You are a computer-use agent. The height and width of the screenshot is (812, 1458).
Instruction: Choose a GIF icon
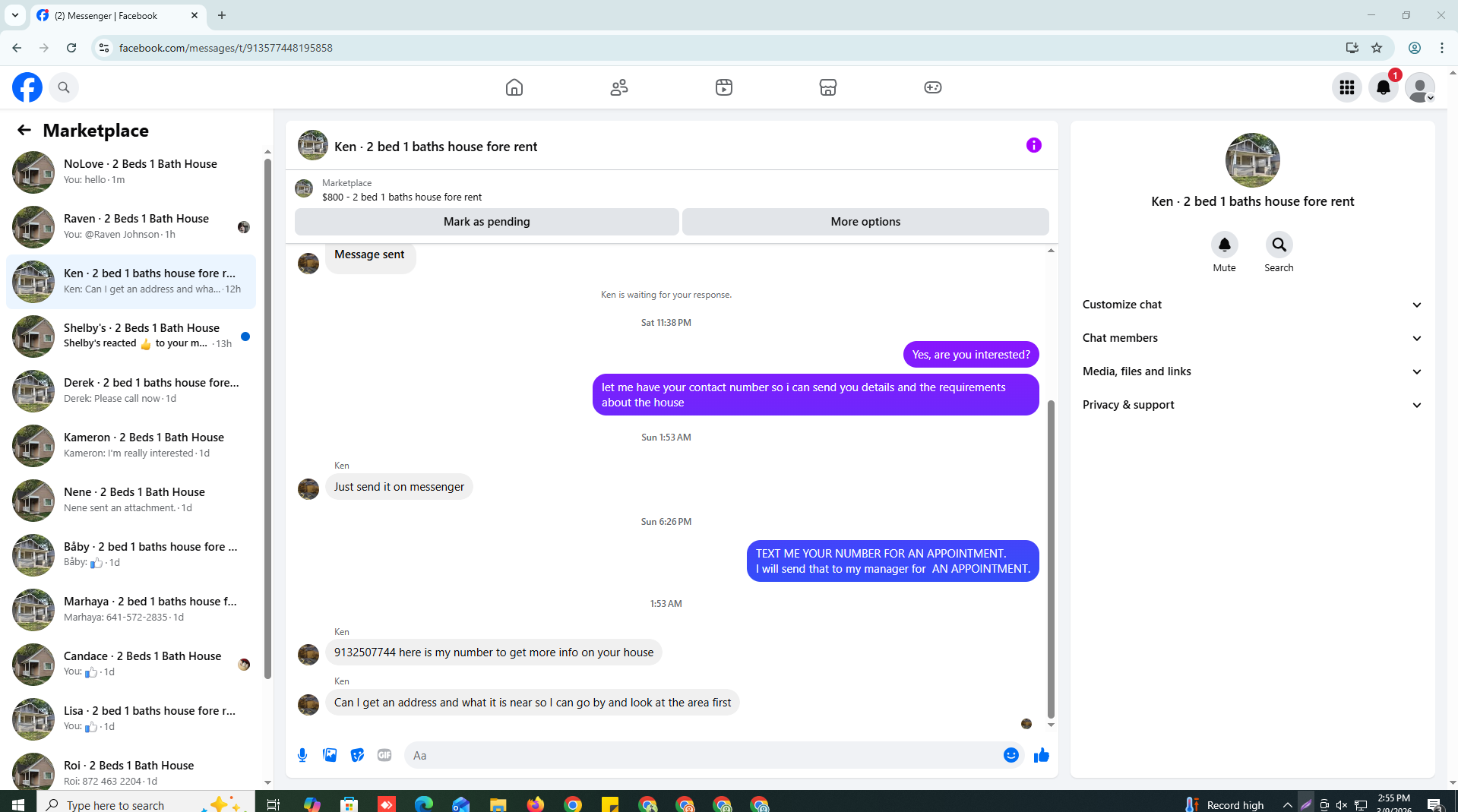pos(384,755)
